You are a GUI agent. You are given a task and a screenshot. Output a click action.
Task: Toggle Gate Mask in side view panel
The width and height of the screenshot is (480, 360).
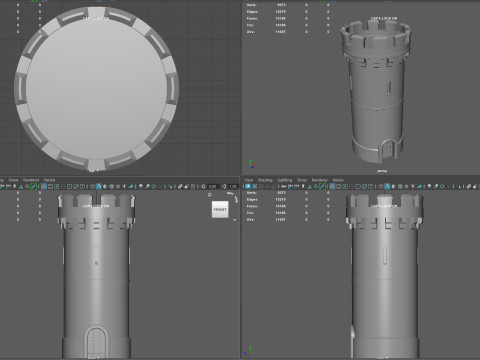[352, 187]
